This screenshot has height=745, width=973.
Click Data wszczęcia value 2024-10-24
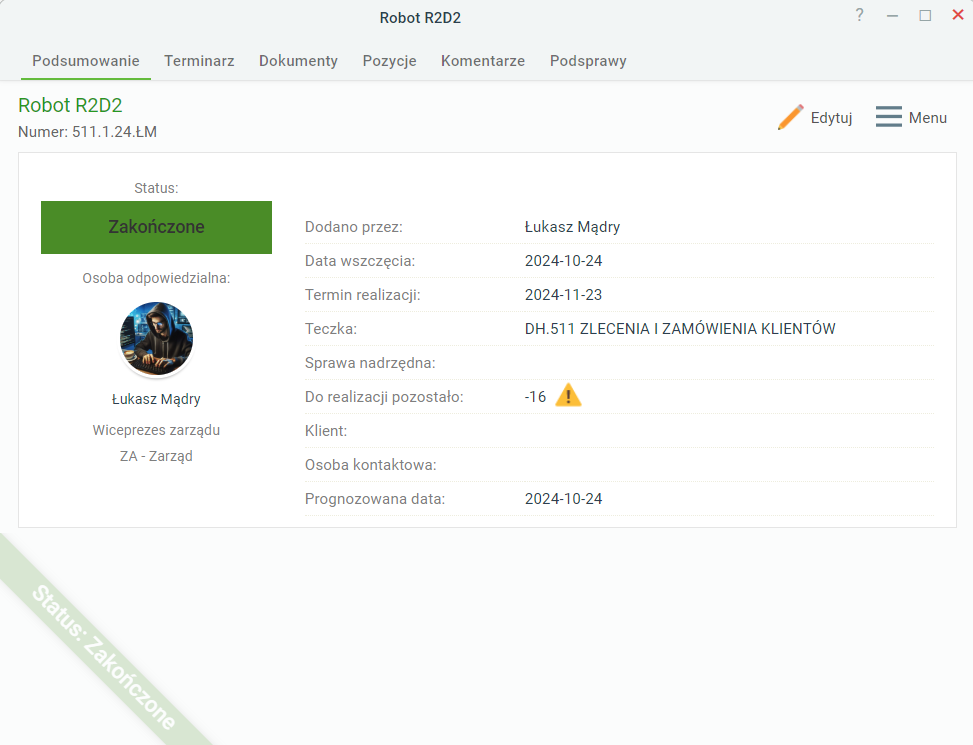coord(563,261)
